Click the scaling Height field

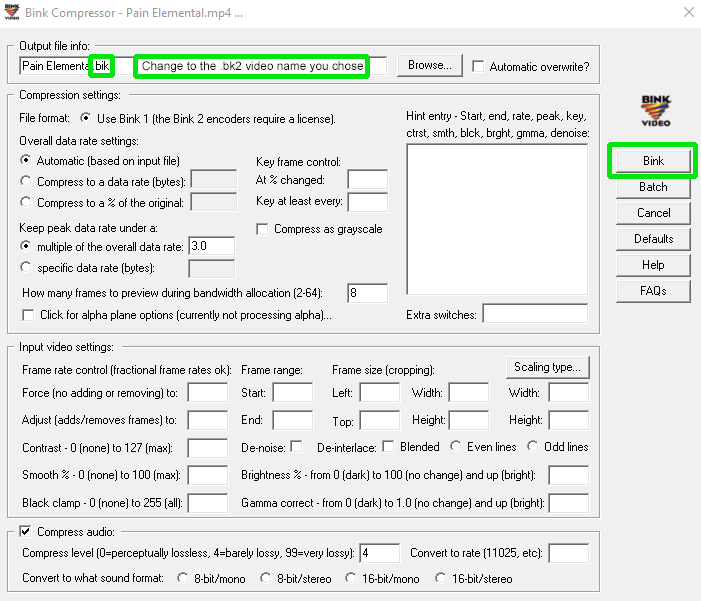(569, 420)
